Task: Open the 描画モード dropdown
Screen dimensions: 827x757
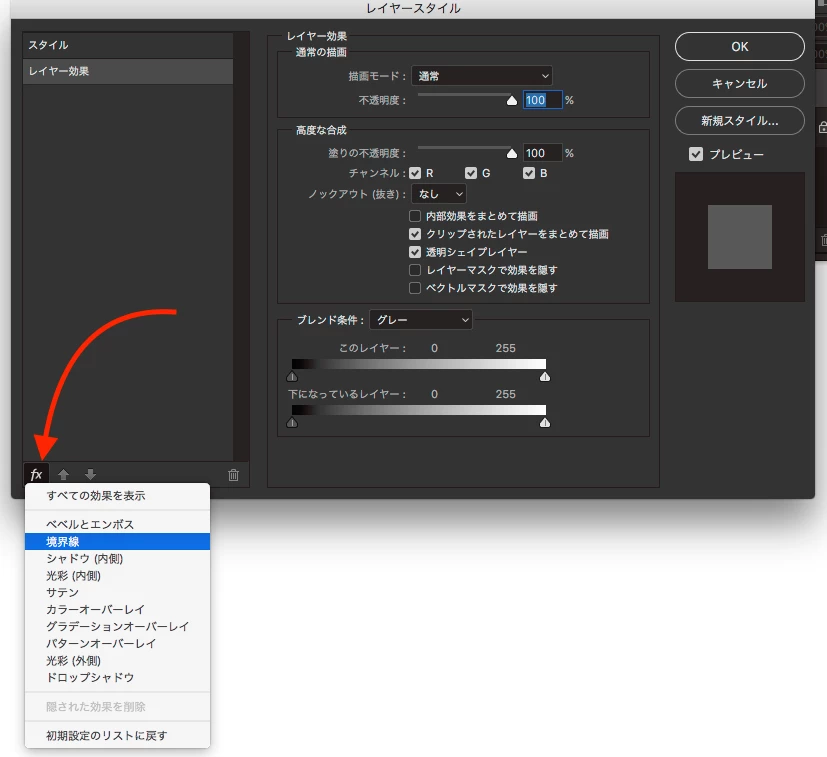Action: pyautogui.click(x=482, y=76)
